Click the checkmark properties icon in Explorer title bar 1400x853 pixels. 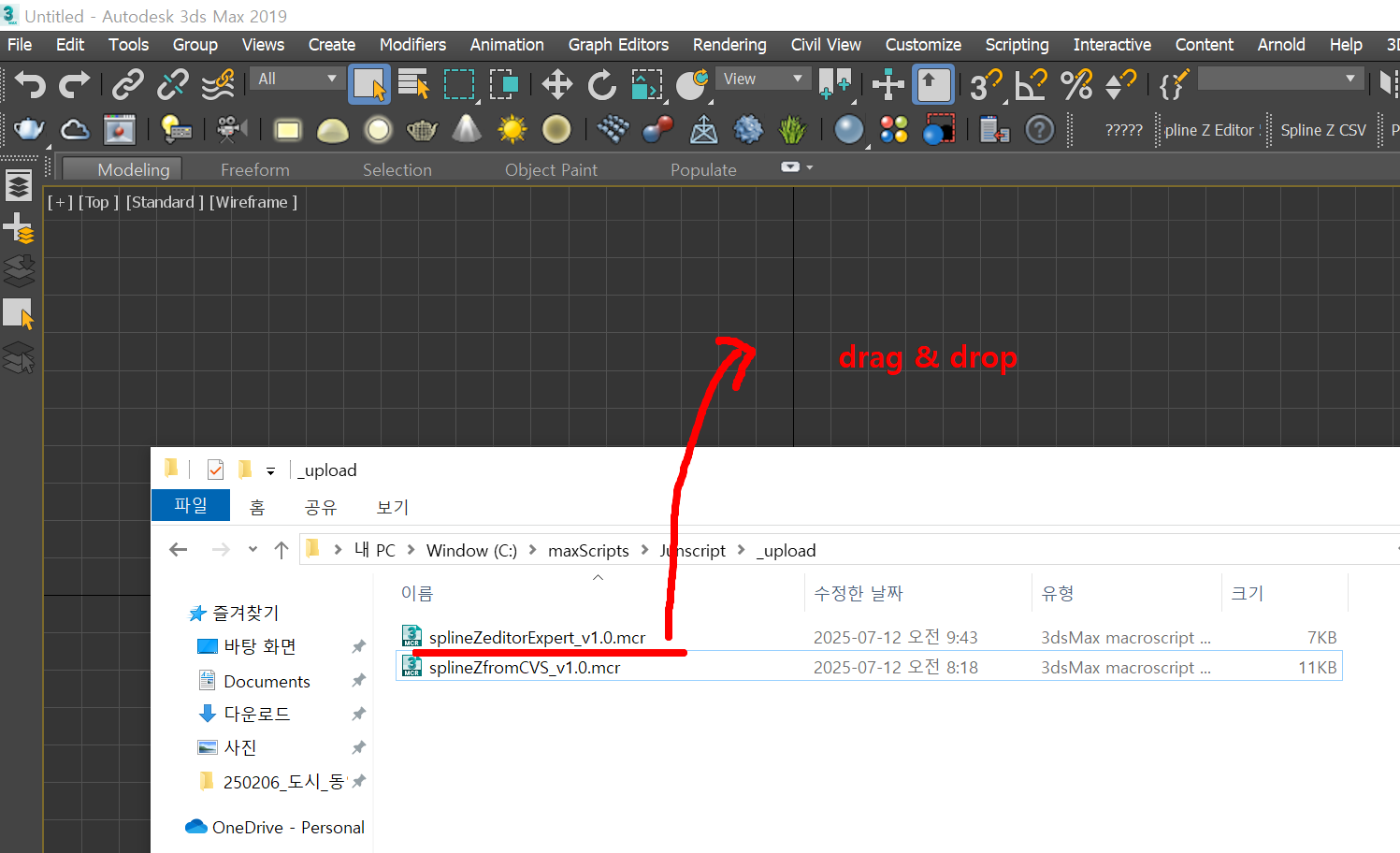[x=215, y=470]
